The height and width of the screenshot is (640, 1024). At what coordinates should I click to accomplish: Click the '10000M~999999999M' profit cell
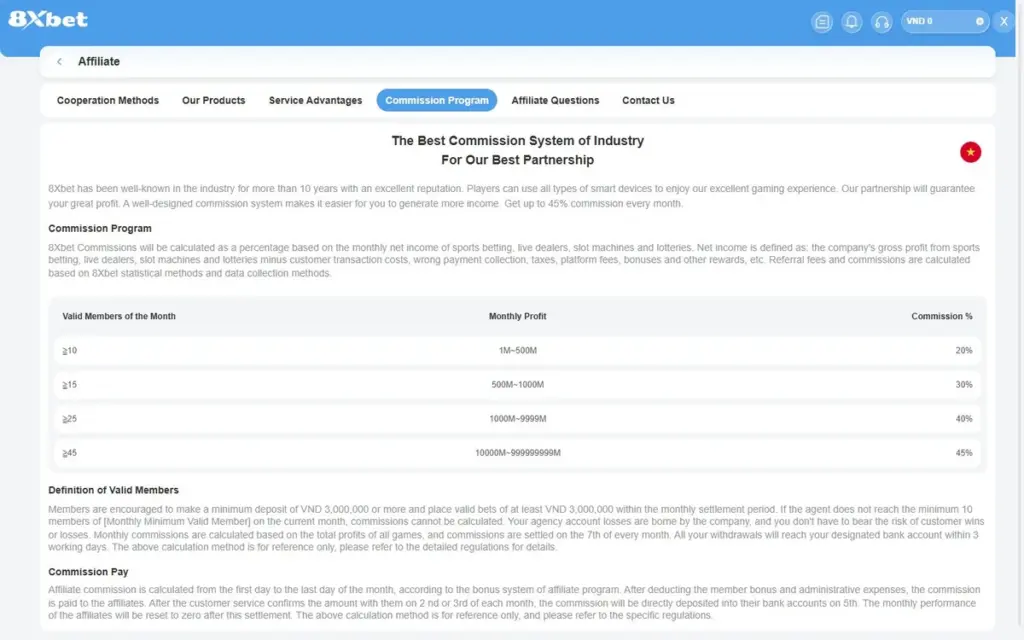(518, 453)
